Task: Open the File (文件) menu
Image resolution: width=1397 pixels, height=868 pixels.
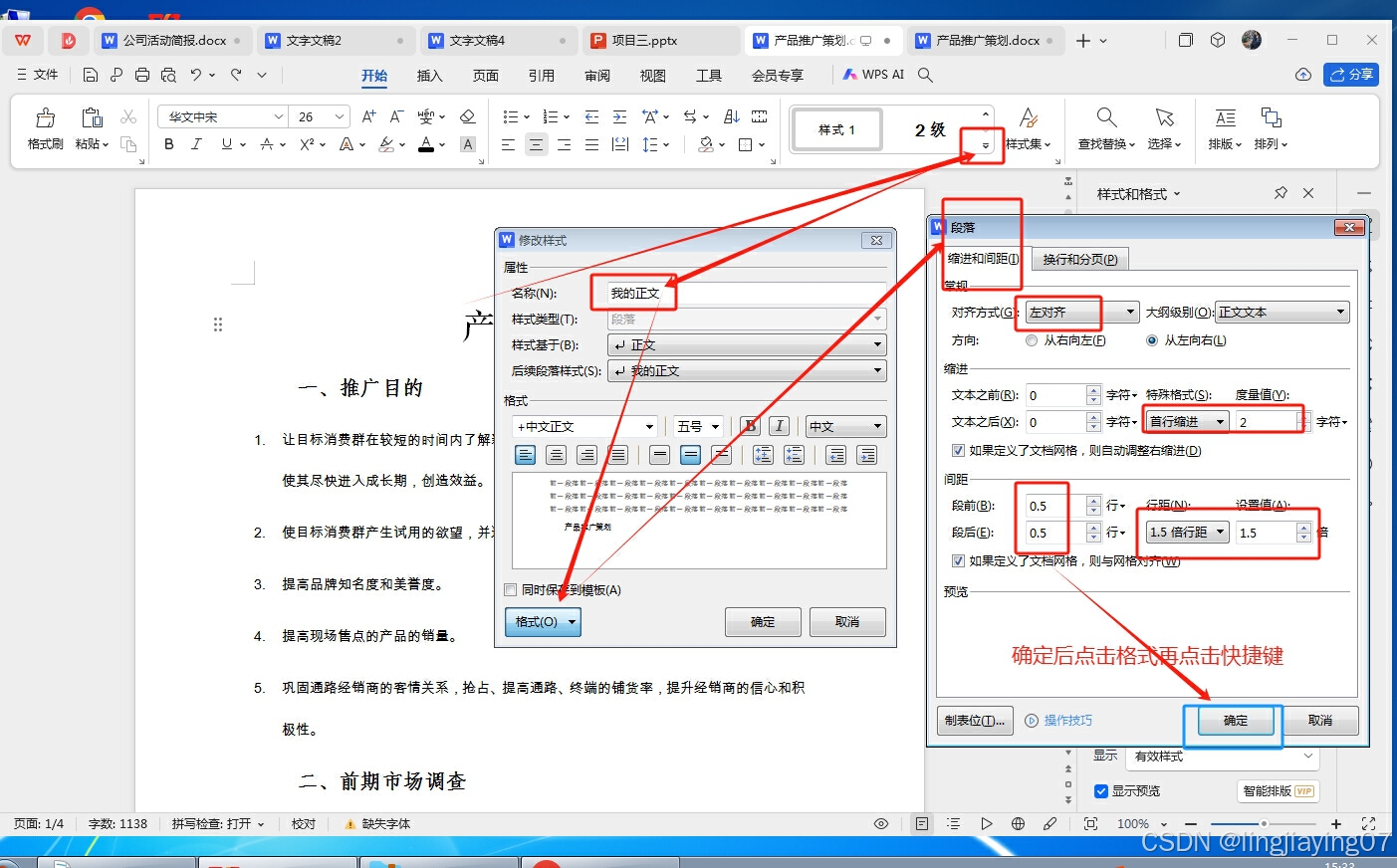Action: coord(38,75)
